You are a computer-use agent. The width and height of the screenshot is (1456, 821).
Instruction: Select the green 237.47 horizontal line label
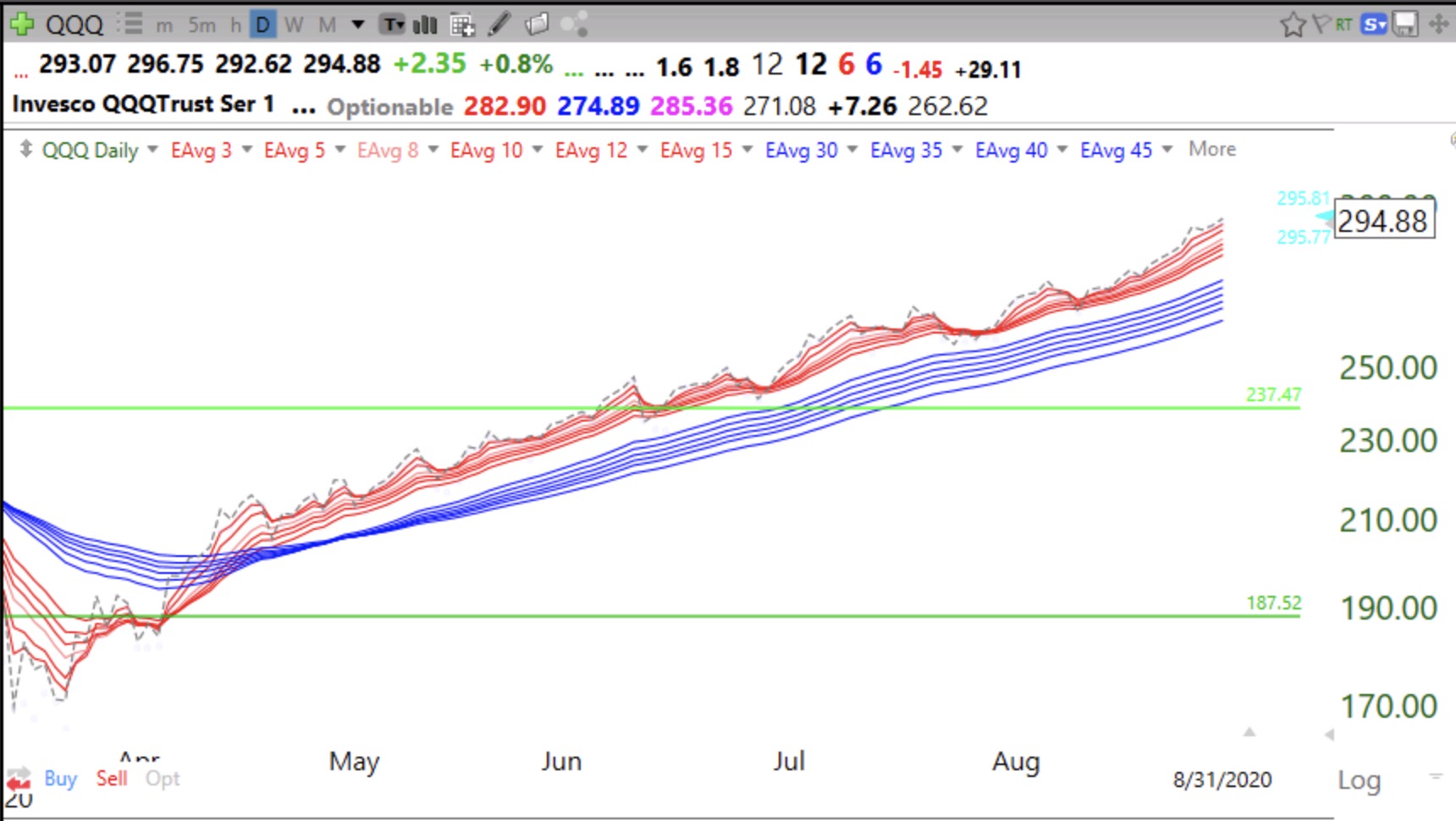click(1273, 394)
